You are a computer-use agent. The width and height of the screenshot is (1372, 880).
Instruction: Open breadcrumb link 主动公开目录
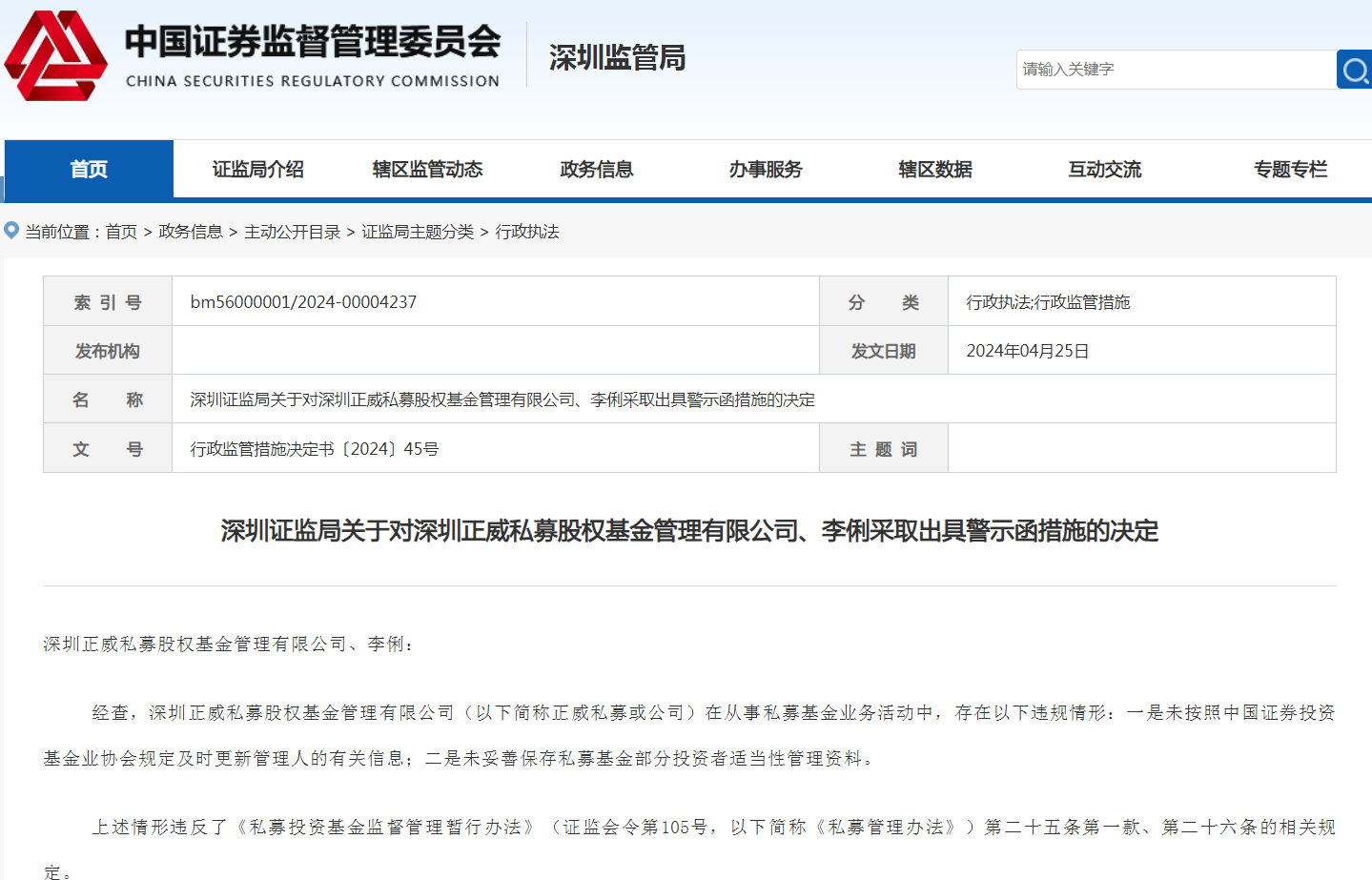tap(292, 232)
